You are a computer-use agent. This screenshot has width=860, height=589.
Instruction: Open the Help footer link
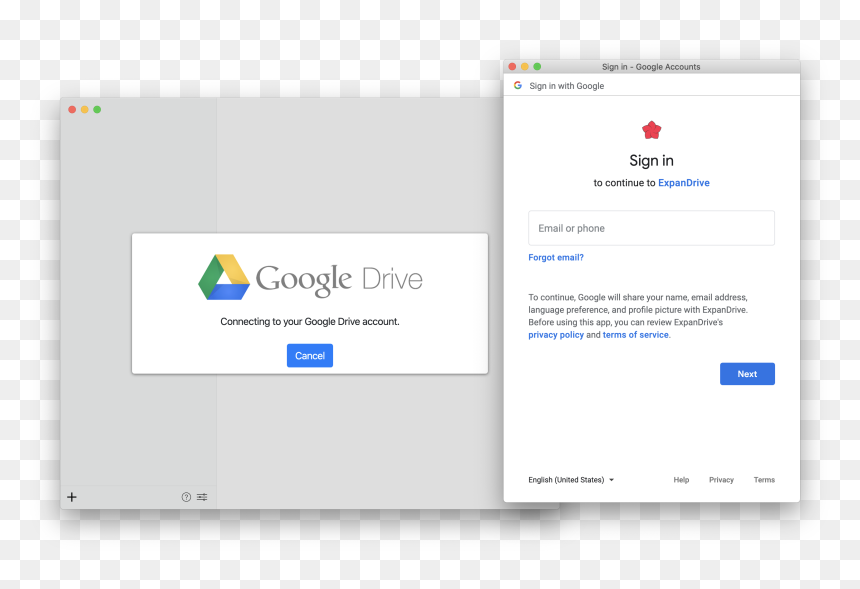coord(681,480)
